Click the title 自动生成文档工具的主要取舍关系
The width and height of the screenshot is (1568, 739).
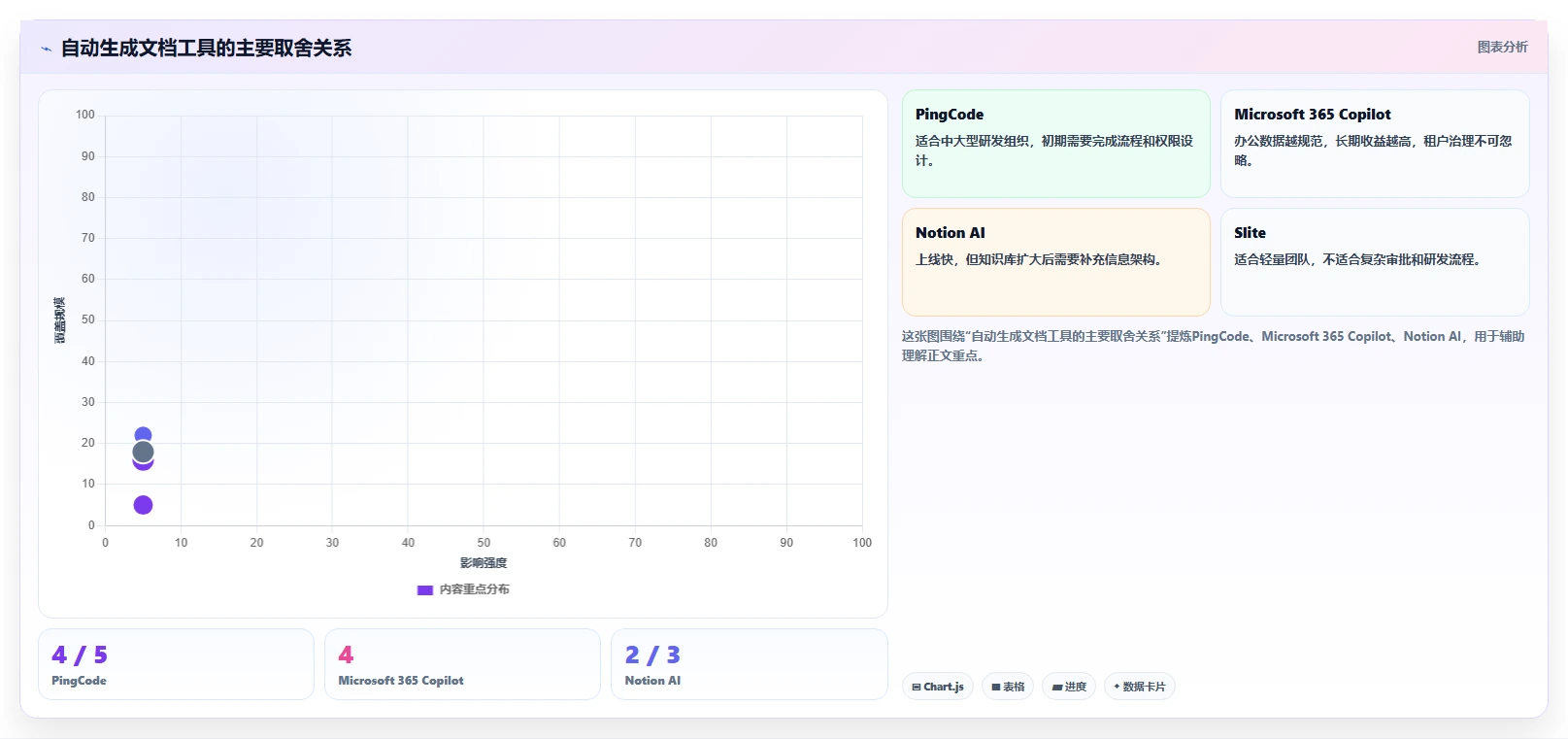[206, 49]
